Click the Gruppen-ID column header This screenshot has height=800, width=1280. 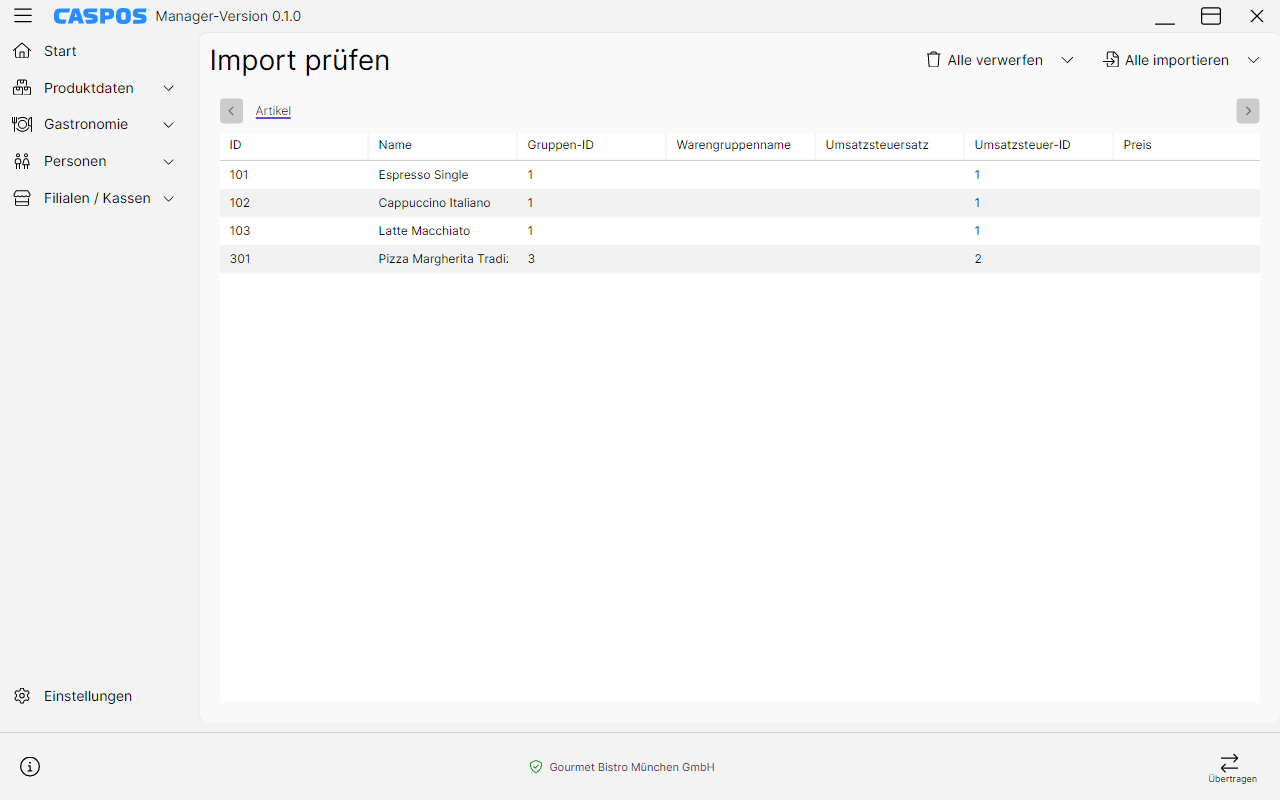pyautogui.click(x=592, y=145)
